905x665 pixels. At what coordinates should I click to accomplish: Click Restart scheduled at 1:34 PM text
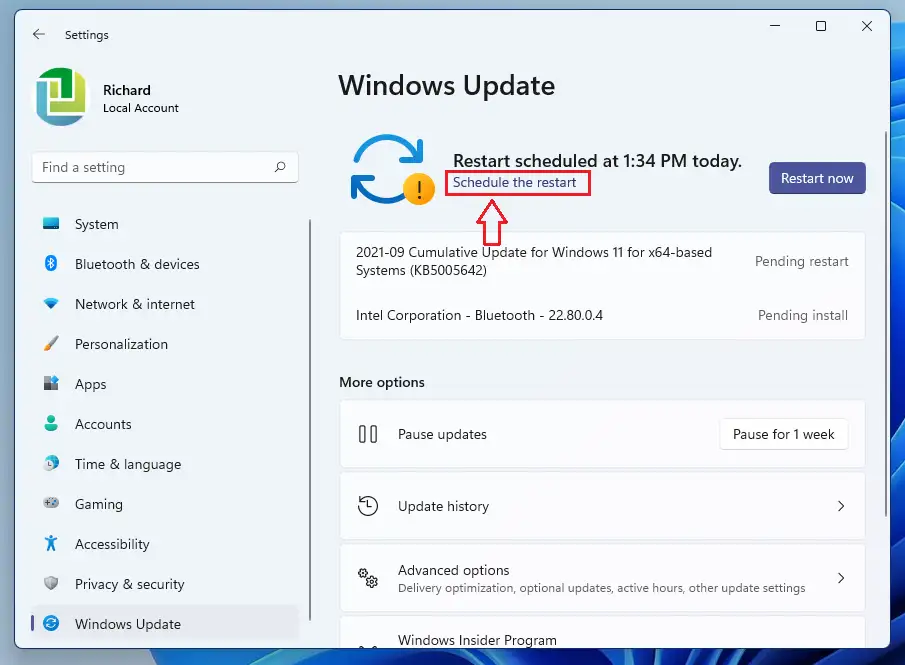click(x=597, y=160)
